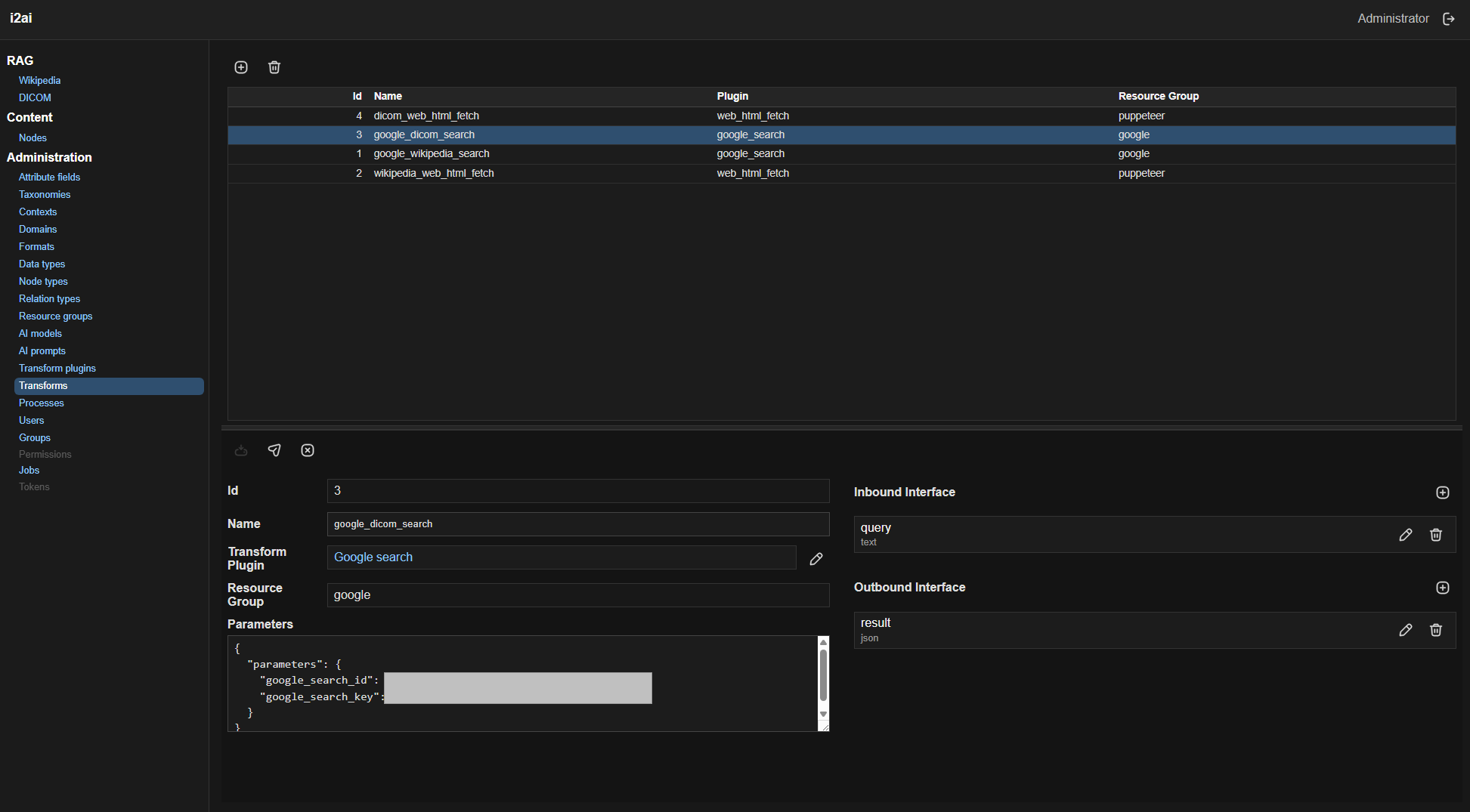Open Processes page

click(41, 403)
